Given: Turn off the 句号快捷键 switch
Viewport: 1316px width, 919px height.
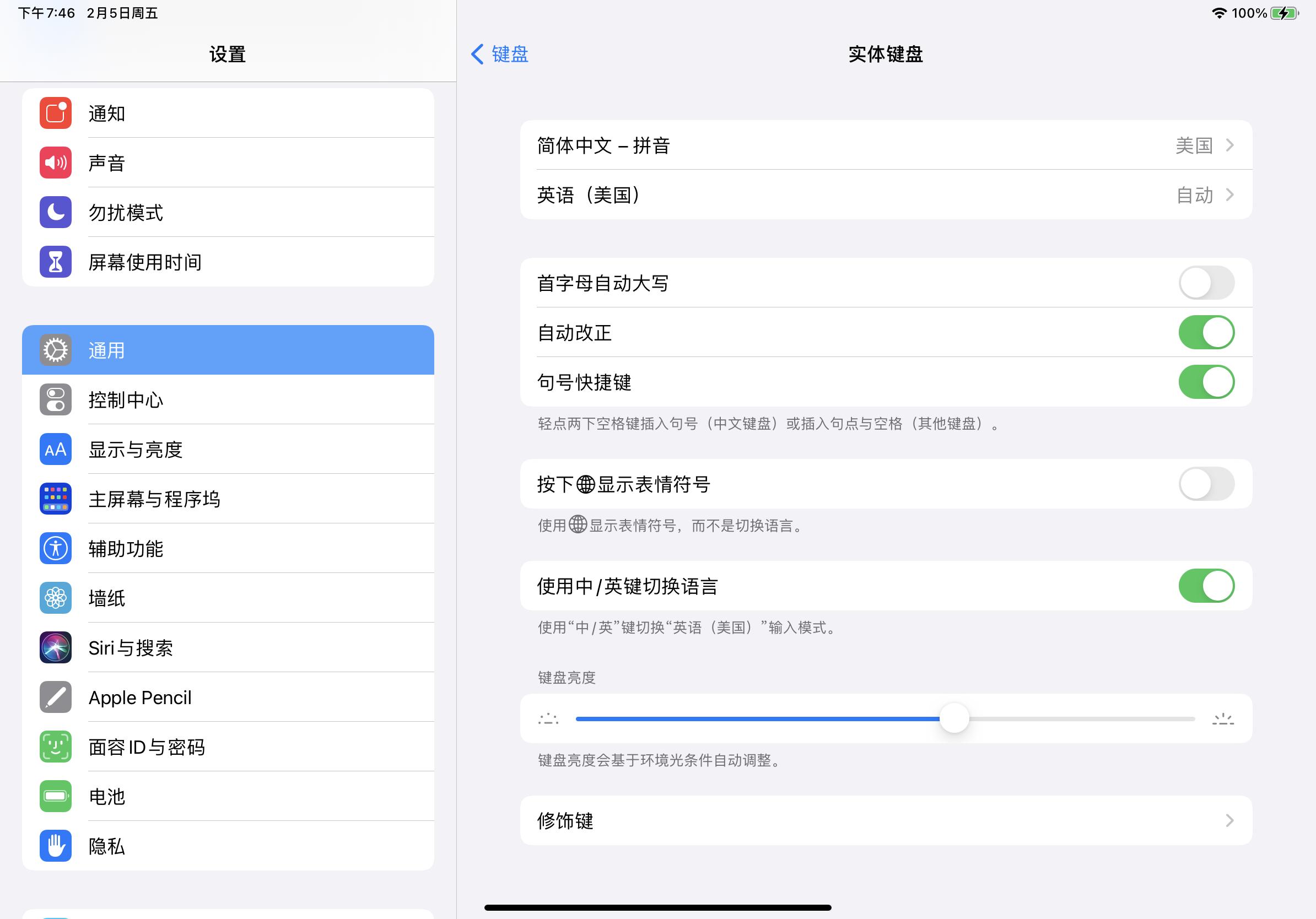Looking at the screenshot, I should pyautogui.click(x=1206, y=382).
